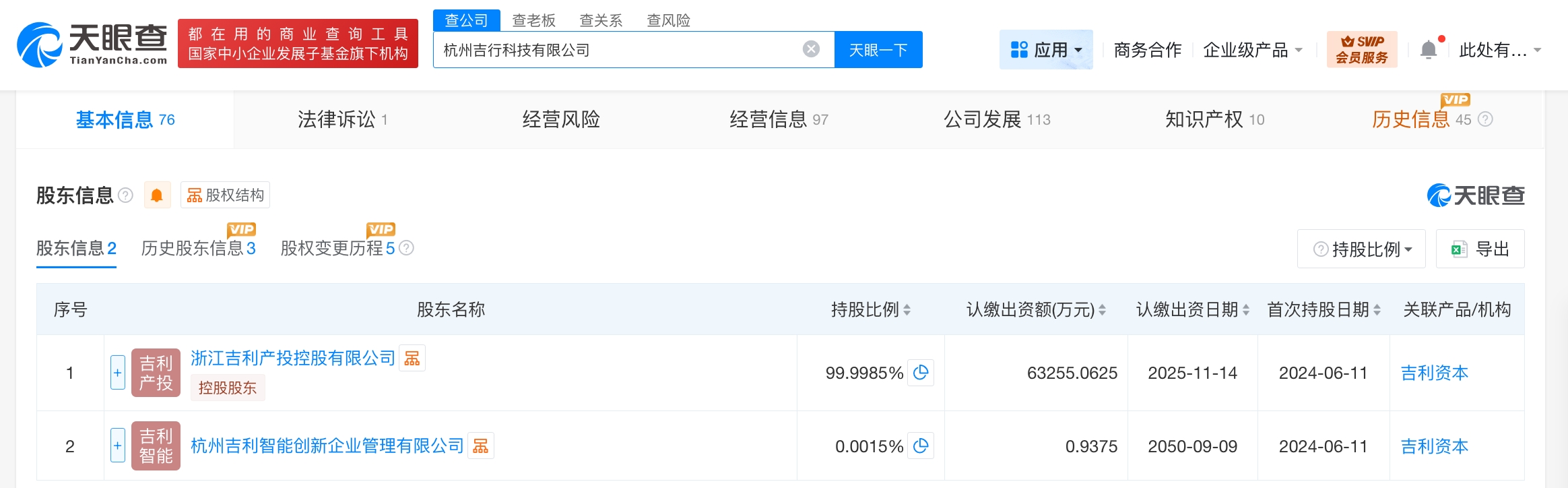Click the TianYanCha logo
Image resolution: width=1568 pixels, height=488 pixels.
pyautogui.click(x=92, y=44)
